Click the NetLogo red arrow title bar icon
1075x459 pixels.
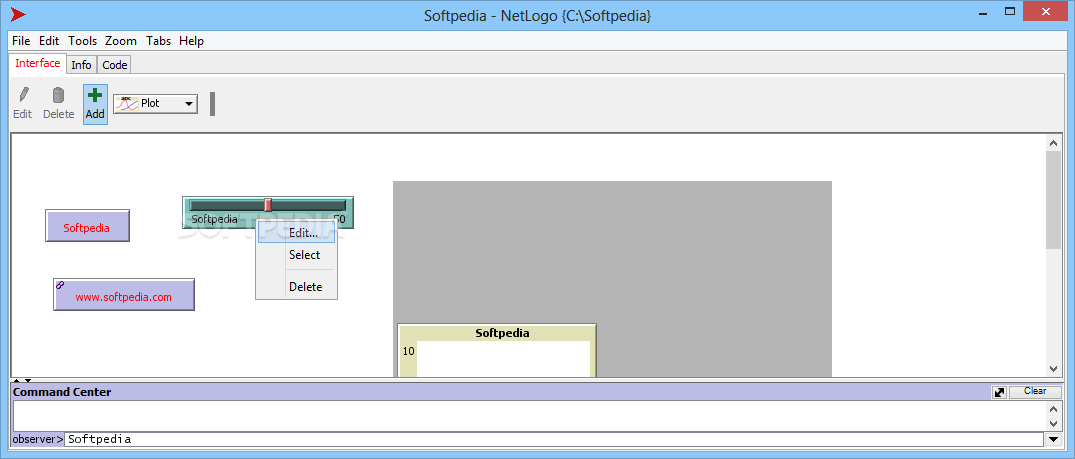(19, 14)
